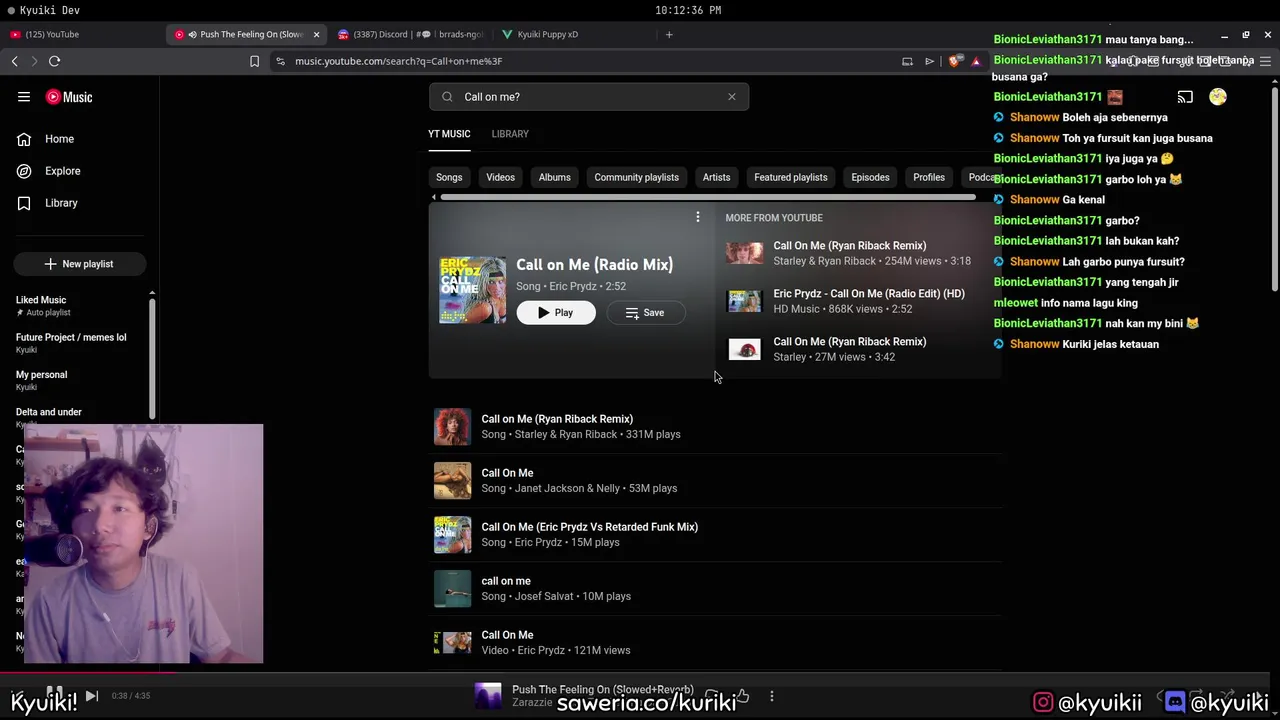
Task: Click the Brave Shields lion icon
Action: 954,61
